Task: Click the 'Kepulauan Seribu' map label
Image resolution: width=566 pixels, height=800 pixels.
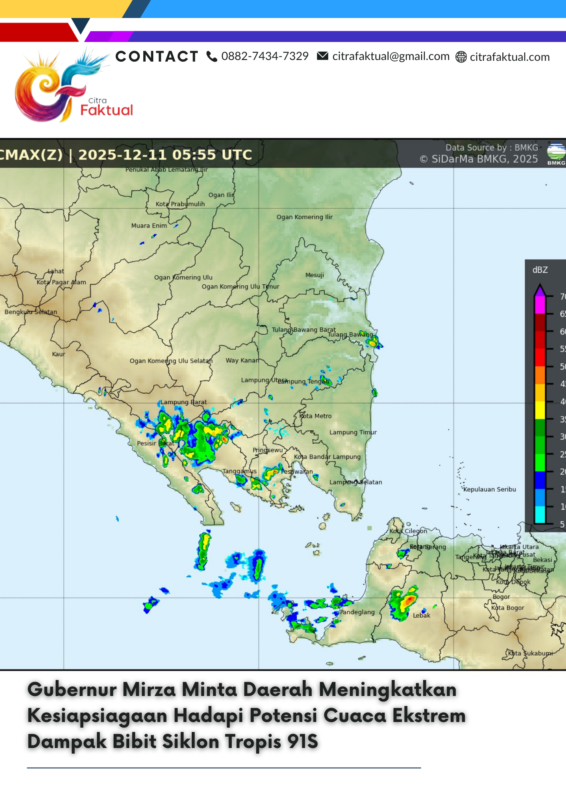Action: (x=489, y=489)
